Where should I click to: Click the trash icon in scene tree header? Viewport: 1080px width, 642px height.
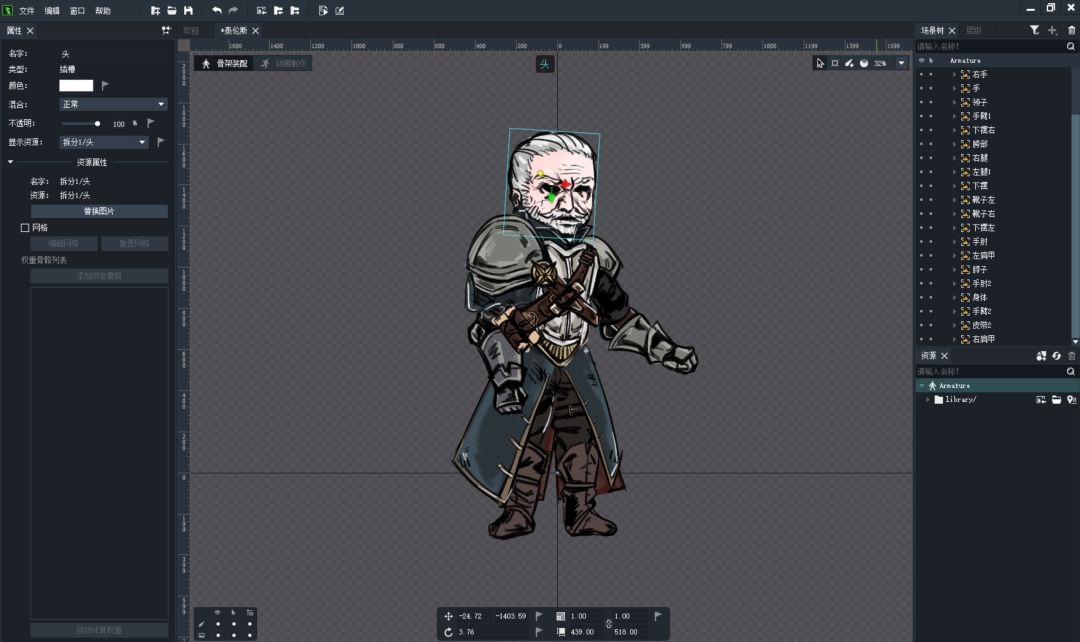tap(1071, 30)
